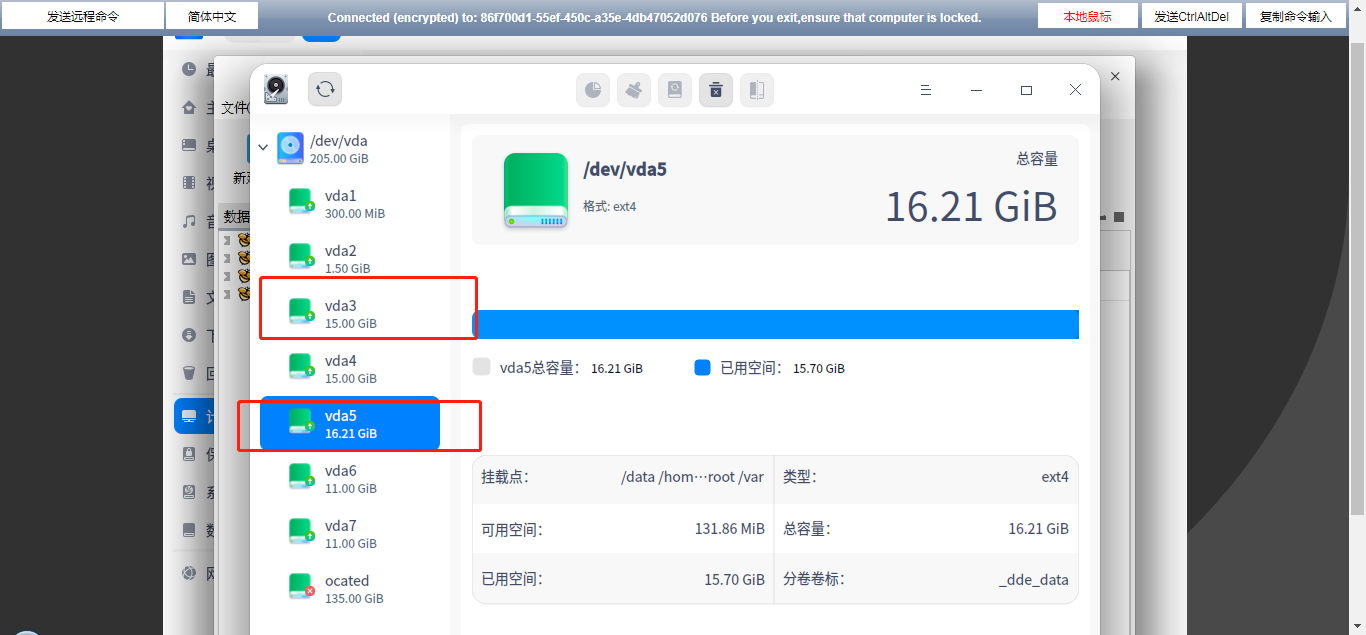1366x635 pixels.
Task: Click the large 16.21 GiB total capacity
Action: point(971,206)
